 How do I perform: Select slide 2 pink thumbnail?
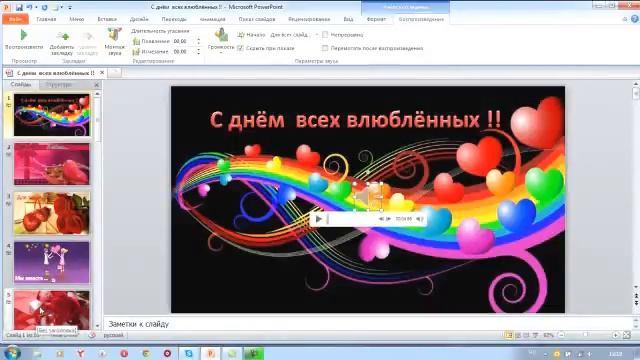[52, 164]
